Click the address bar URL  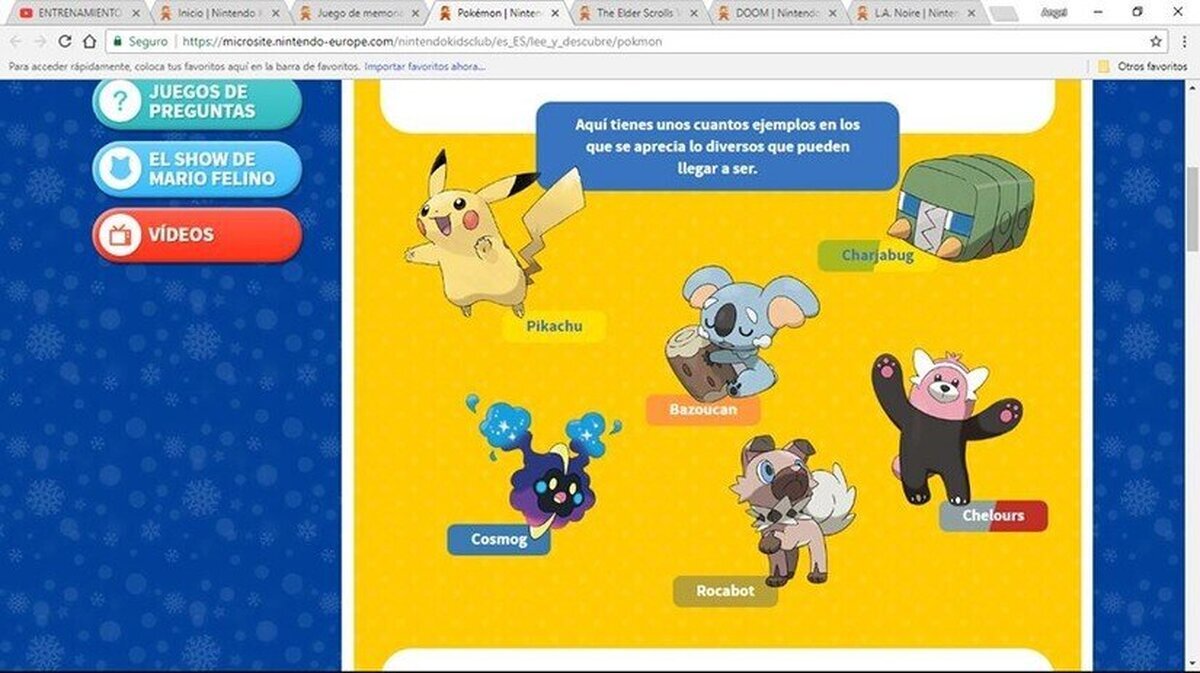[421, 42]
